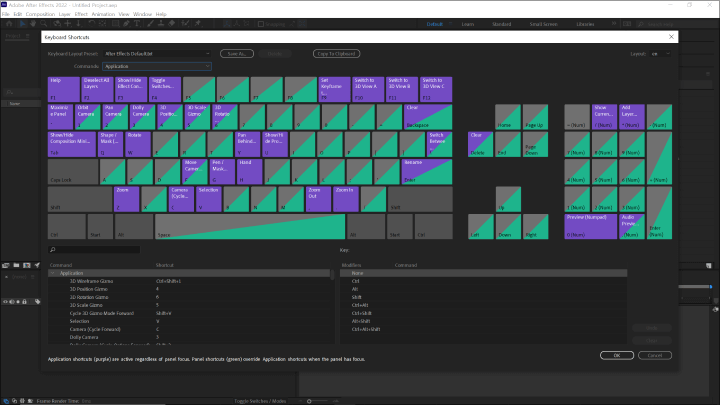The image size is (720, 405).
Task: Click Copy To Clipboard button
Action: [337, 54]
